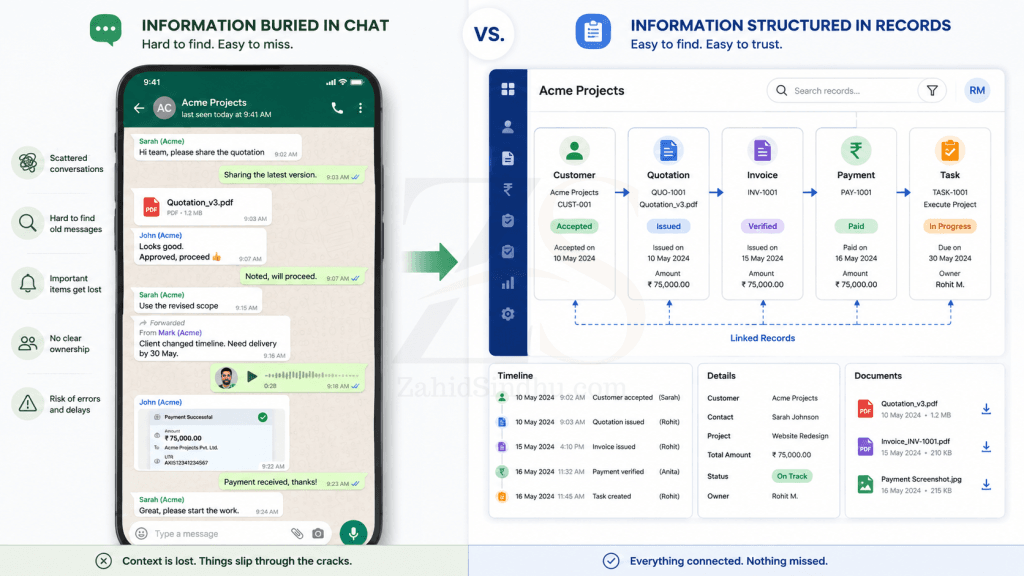This screenshot has width=1024, height=576.
Task: Click TASK-1001 on the Task card
Action: pos(950,192)
